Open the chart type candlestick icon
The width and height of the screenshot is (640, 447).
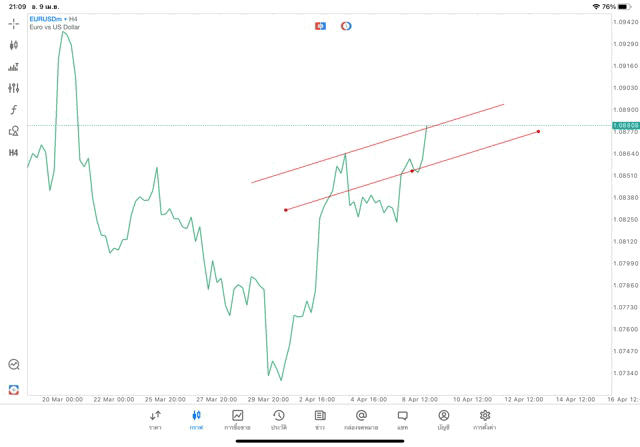click(x=14, y=45)
